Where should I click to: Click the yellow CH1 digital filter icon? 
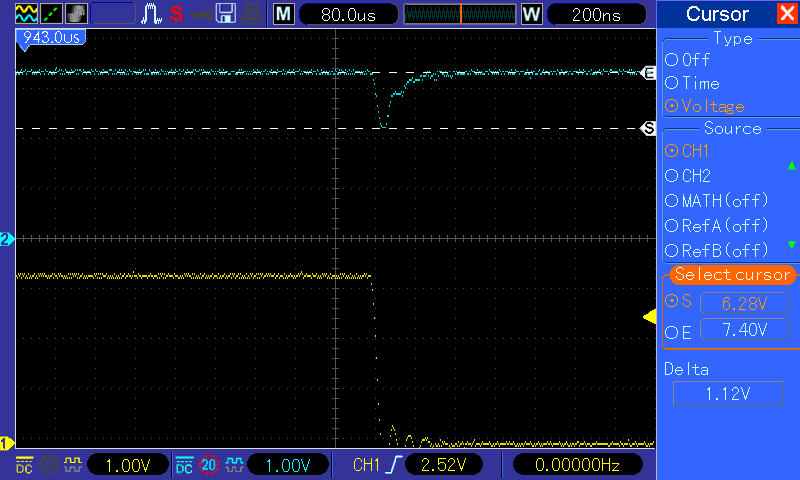point(73,465)
